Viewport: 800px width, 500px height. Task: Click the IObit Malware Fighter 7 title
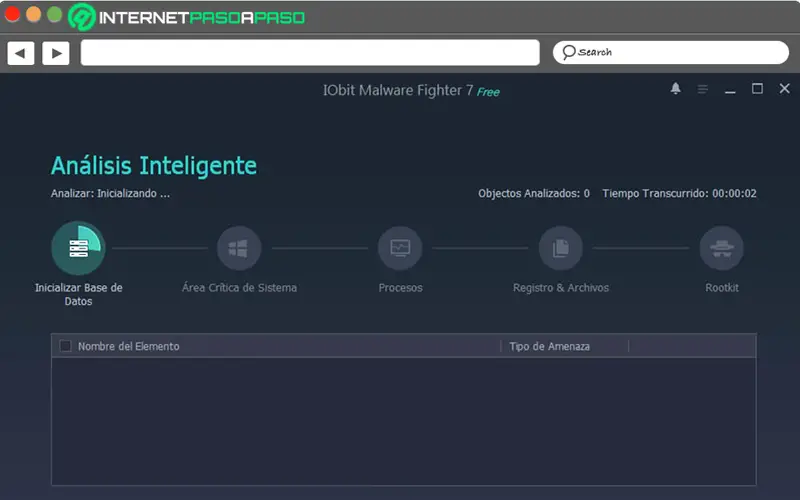point(398,90)
